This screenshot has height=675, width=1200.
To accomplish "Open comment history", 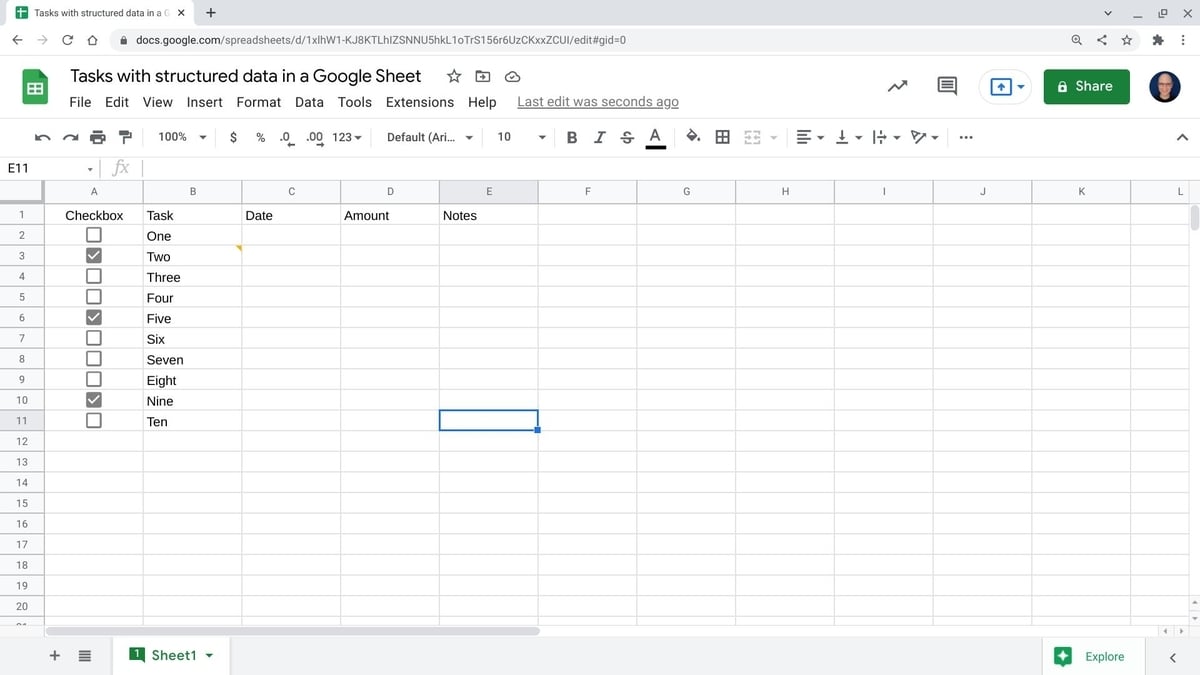I will pos(945,86).
